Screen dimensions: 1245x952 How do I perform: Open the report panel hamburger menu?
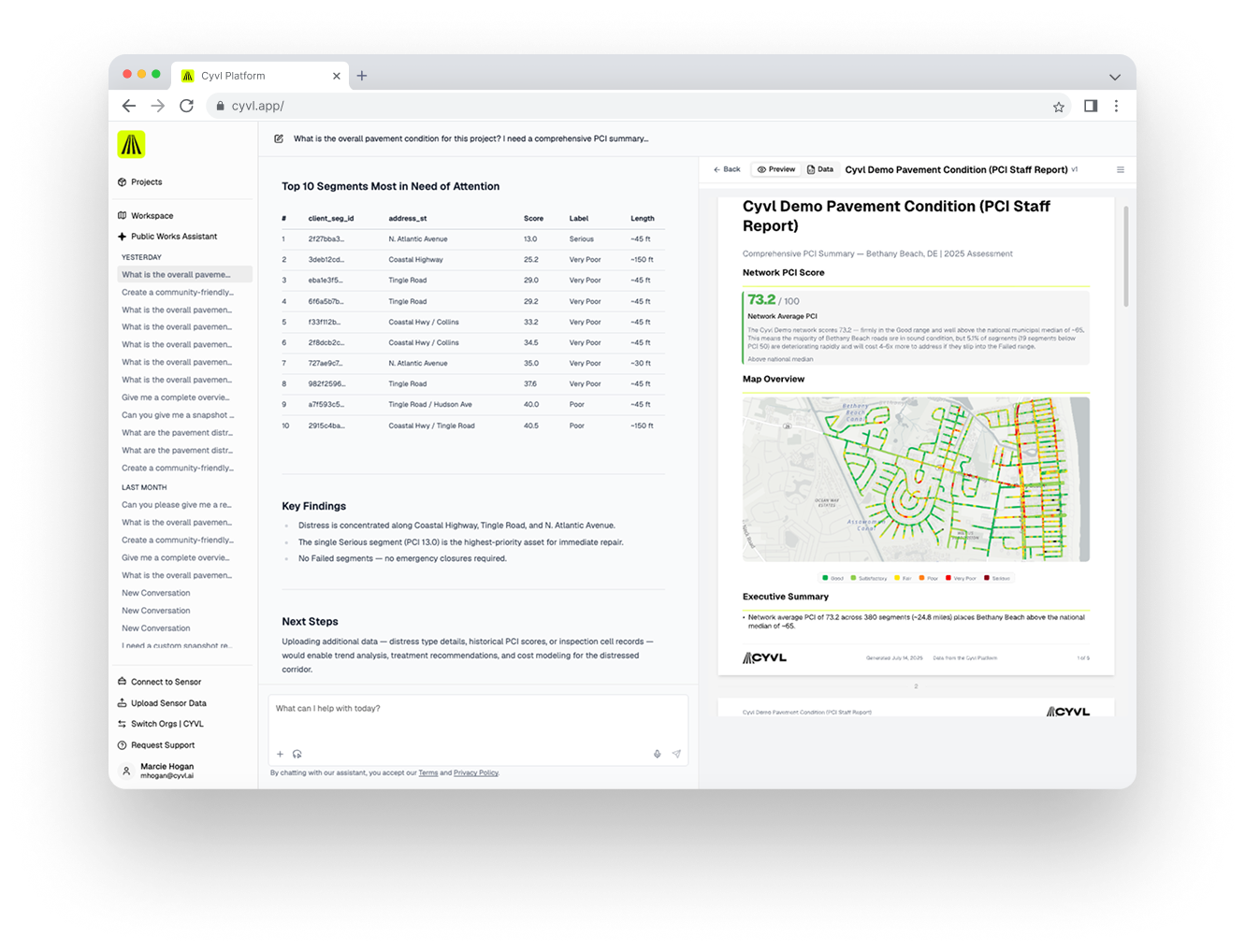[1121, 170]
